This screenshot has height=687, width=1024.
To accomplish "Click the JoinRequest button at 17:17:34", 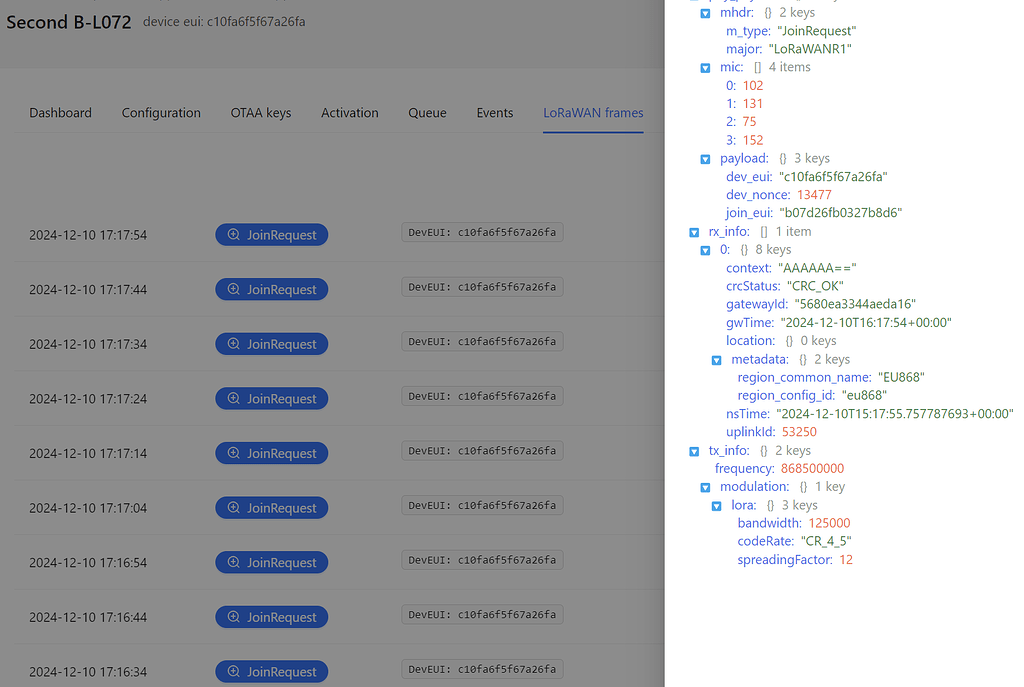I will tap(271, 343).
